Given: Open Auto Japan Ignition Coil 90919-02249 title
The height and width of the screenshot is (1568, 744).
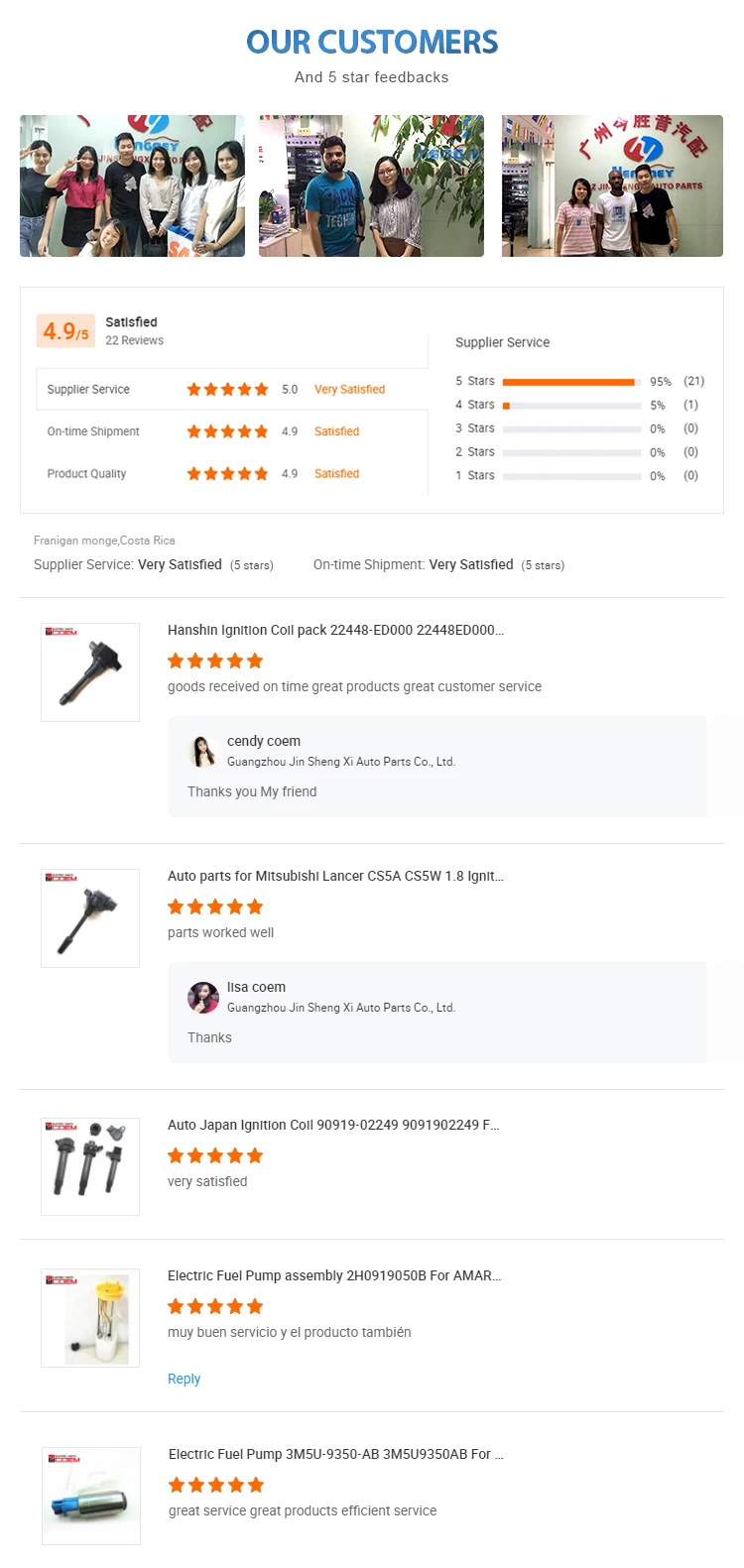Looking at the screenshot, I should click(x=333, y=1125).
